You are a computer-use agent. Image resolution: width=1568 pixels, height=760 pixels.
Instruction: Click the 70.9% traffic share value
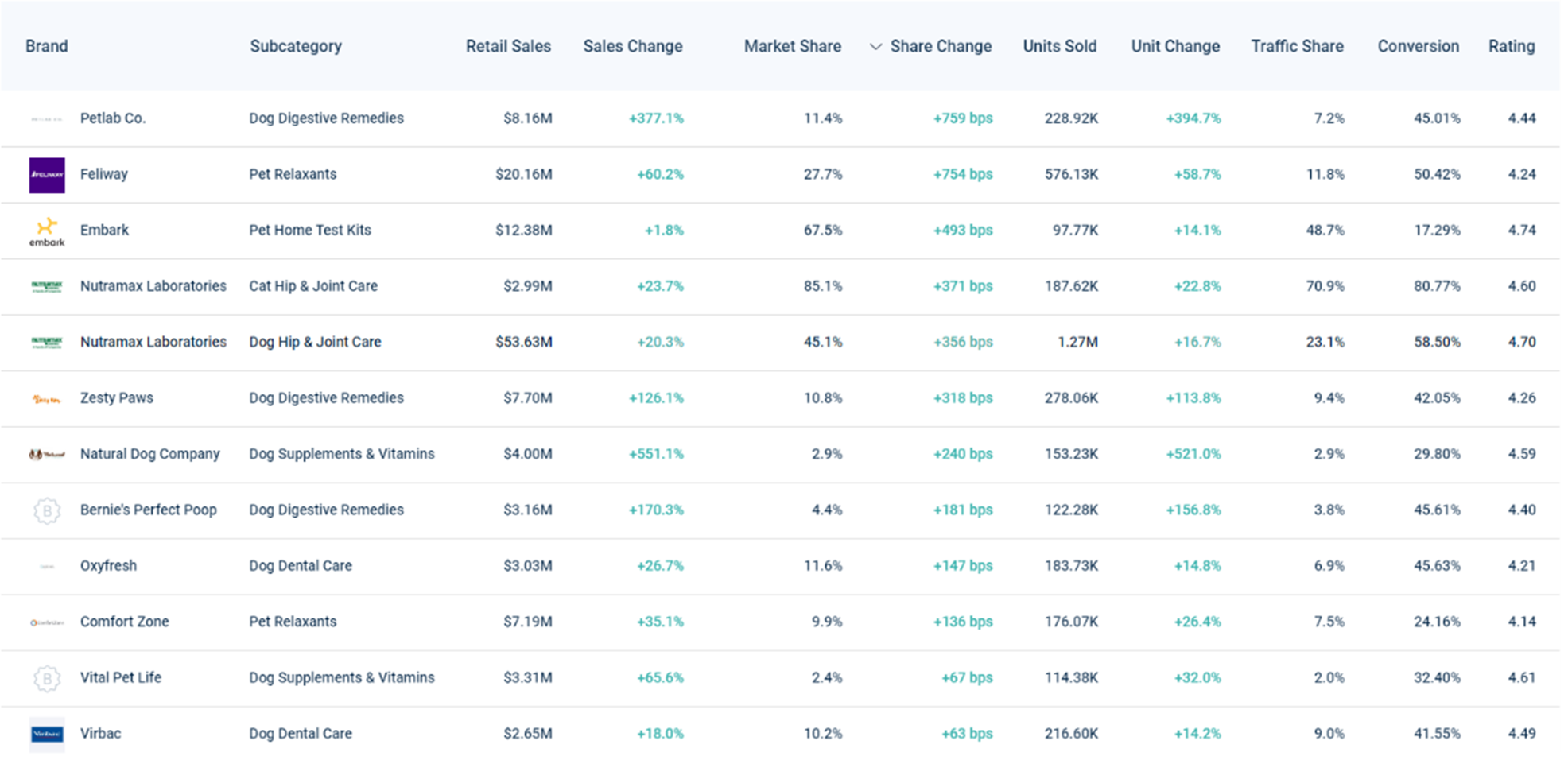coord(1325,286)
